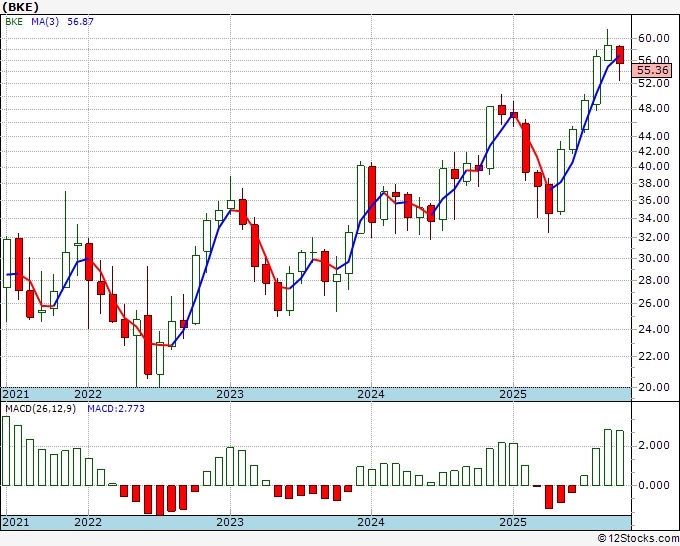Click the 36.00 price axis label
The image size is (680, 546).
pos(654,200)
